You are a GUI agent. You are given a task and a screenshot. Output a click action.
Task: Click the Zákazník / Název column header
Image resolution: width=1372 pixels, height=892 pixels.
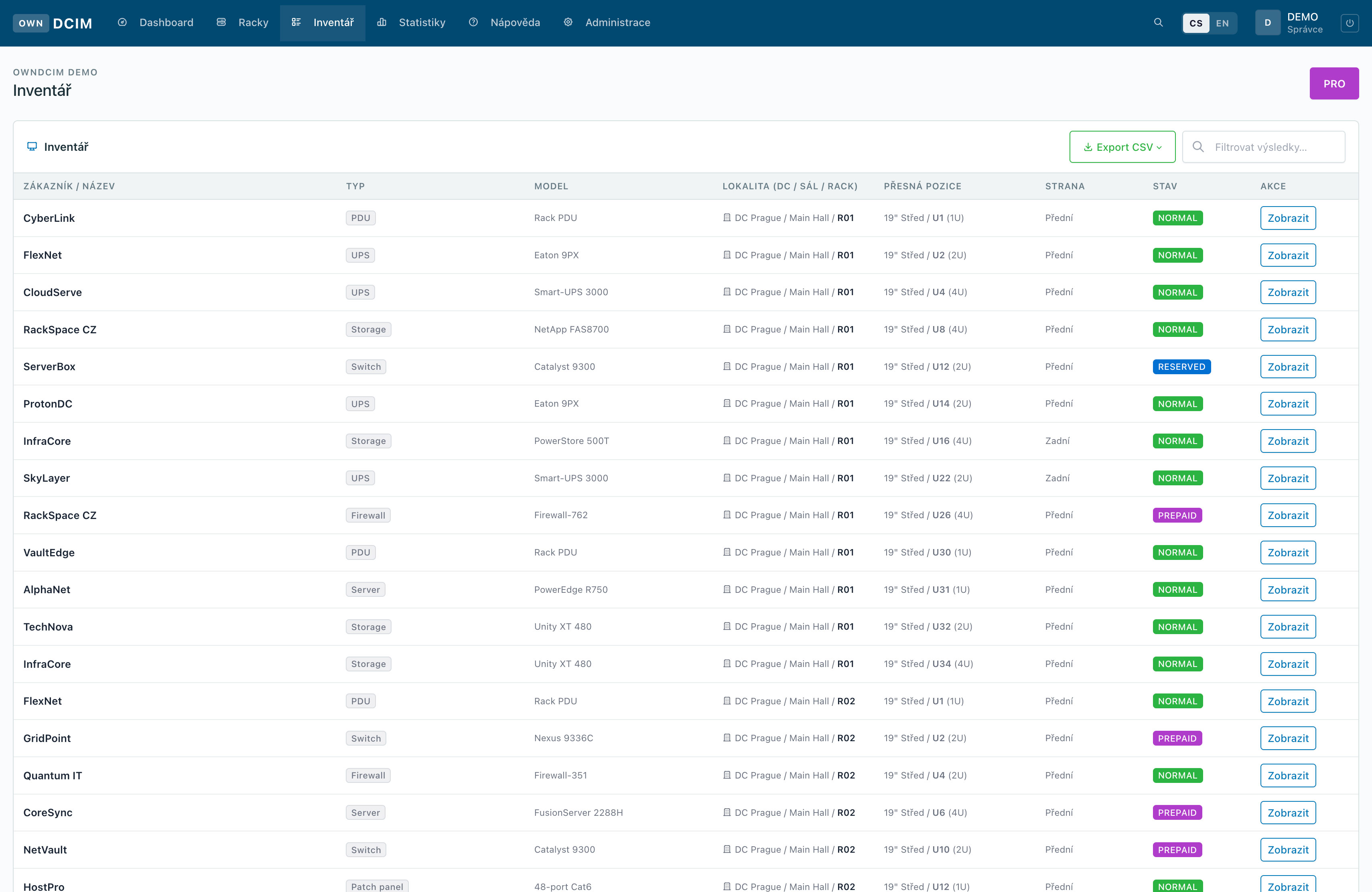tap(69, 186)
